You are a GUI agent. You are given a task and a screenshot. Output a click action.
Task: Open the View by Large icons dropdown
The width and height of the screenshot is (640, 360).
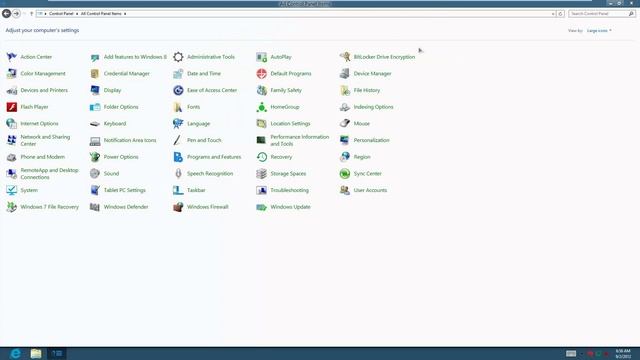599,31
